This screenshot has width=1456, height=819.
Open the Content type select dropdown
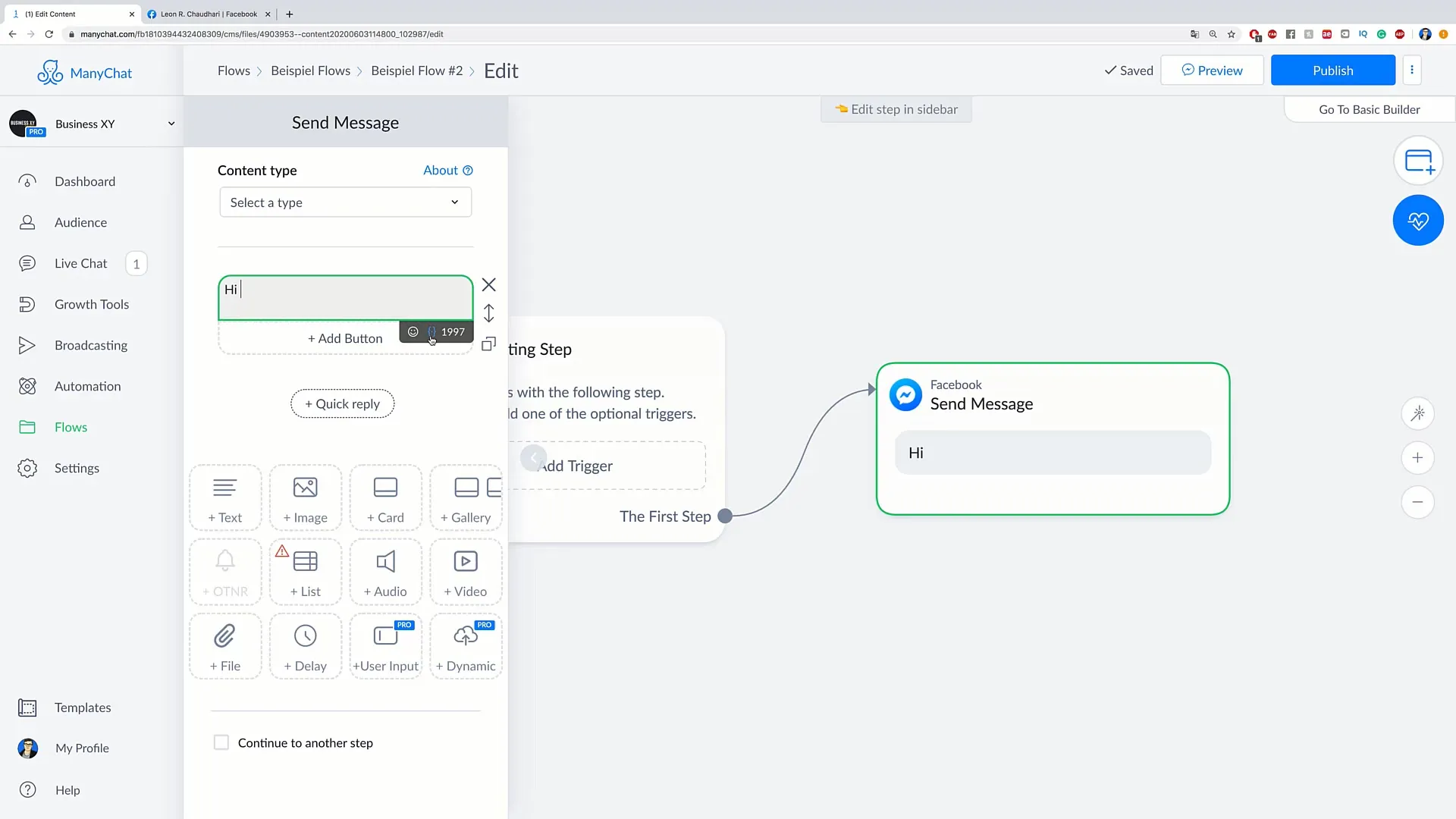click(345, 202)
